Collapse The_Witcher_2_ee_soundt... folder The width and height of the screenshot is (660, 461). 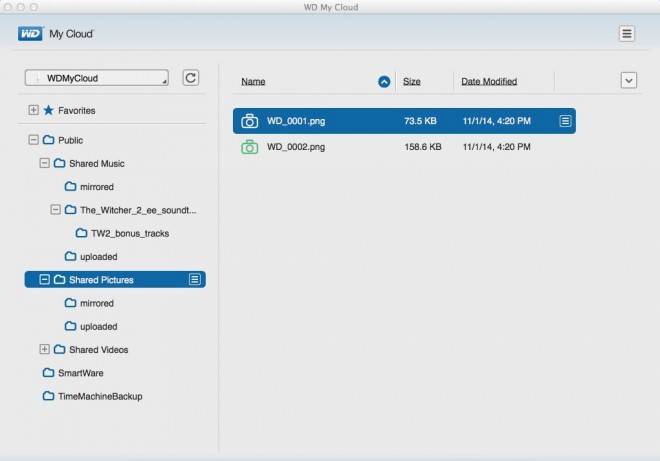(55, 209)
